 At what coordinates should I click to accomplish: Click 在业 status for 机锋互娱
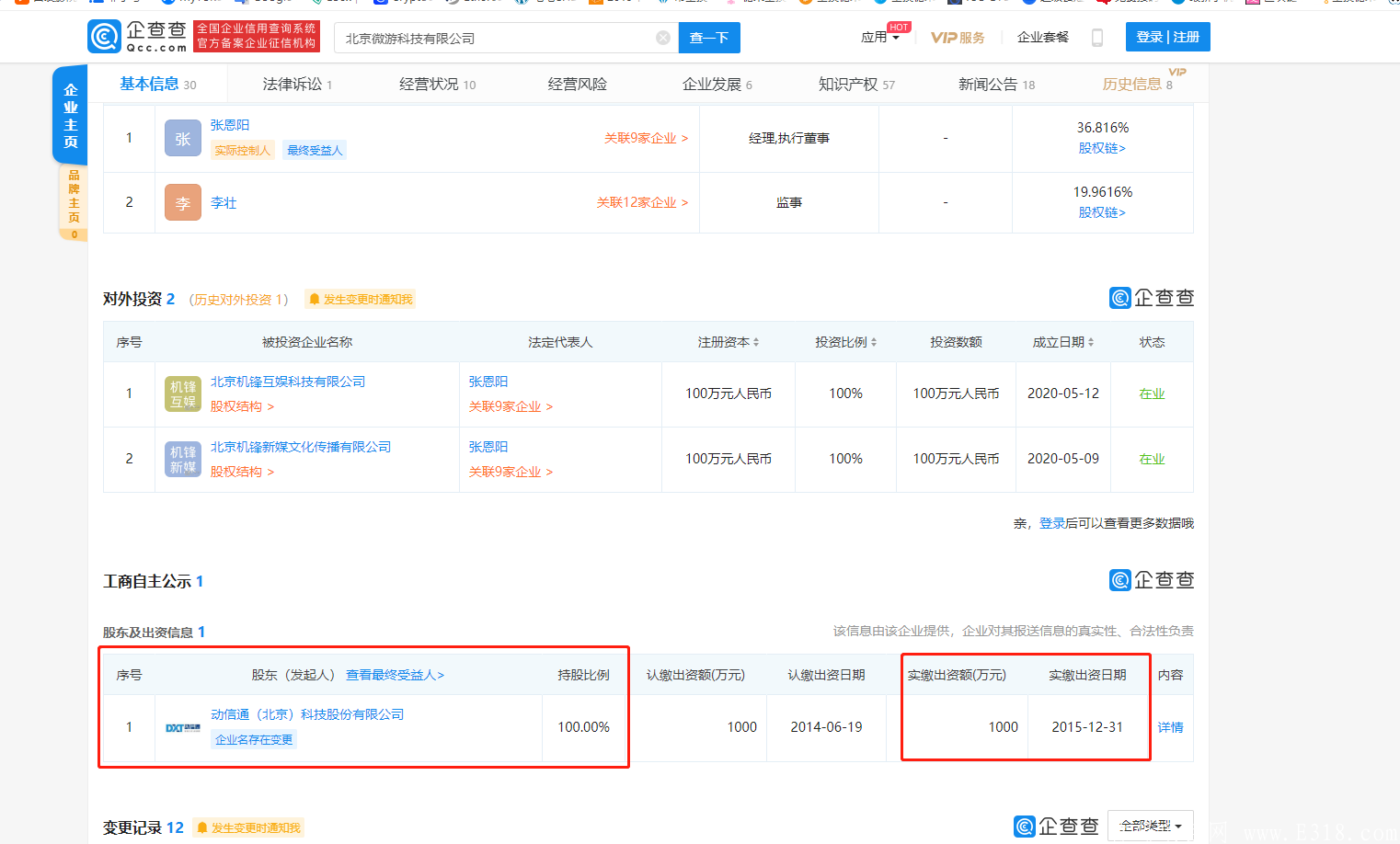tap(1152, 393)
